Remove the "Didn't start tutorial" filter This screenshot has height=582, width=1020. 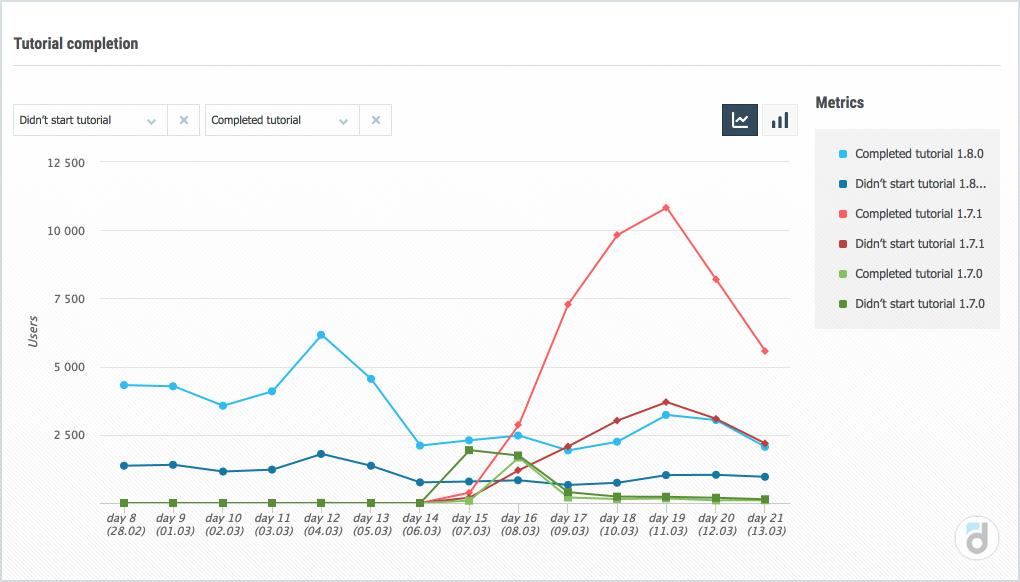[183, 120]
